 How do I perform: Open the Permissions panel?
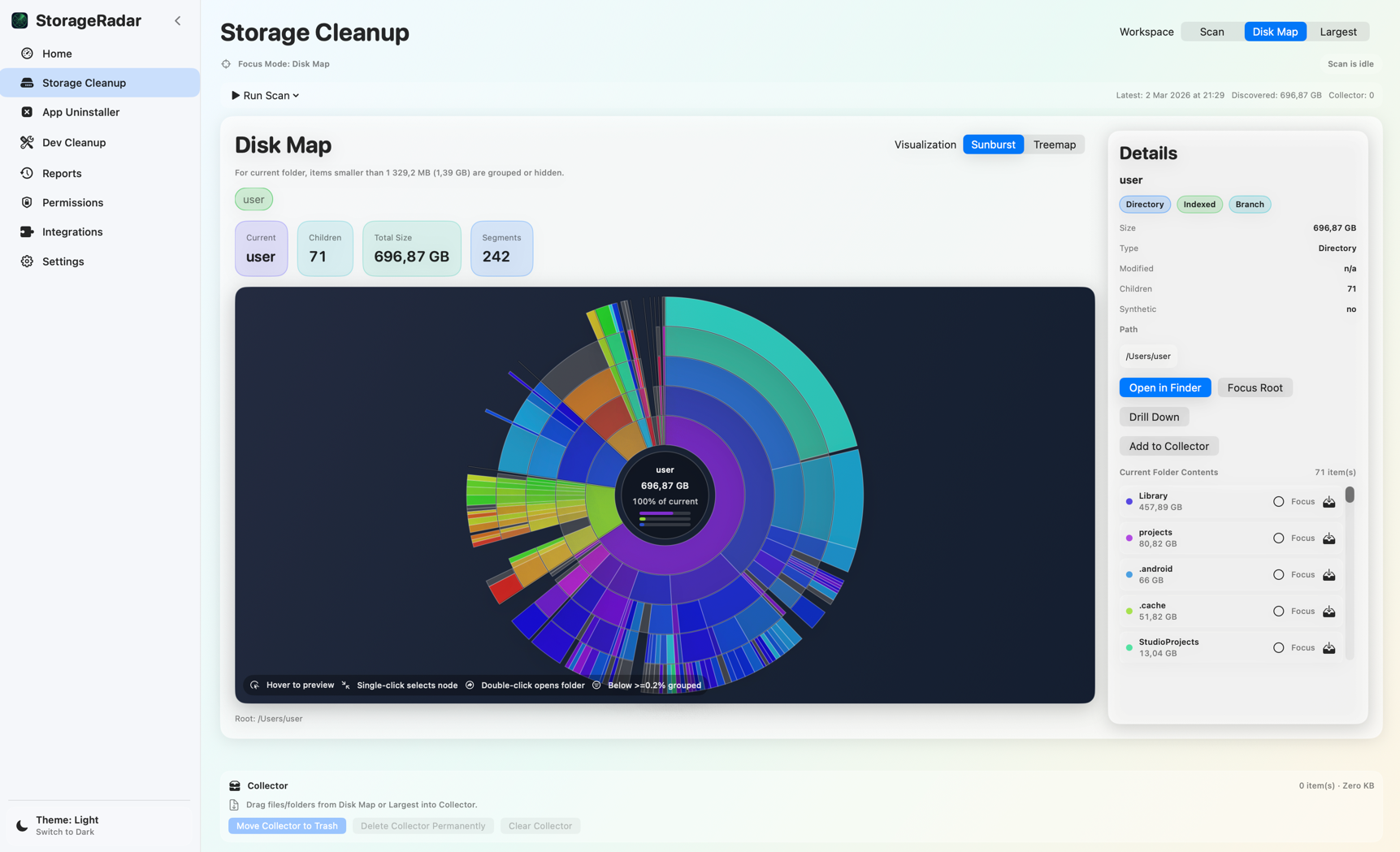click(72, 202)
